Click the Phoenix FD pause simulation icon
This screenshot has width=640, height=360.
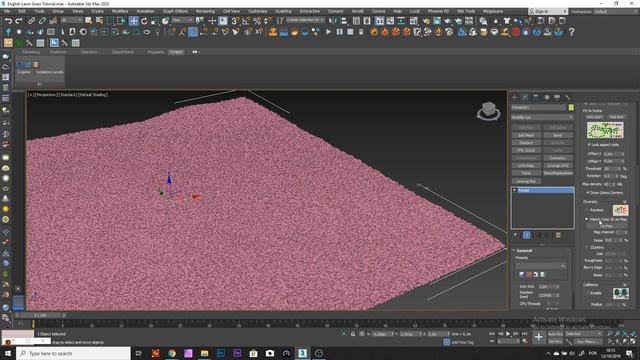340,32
